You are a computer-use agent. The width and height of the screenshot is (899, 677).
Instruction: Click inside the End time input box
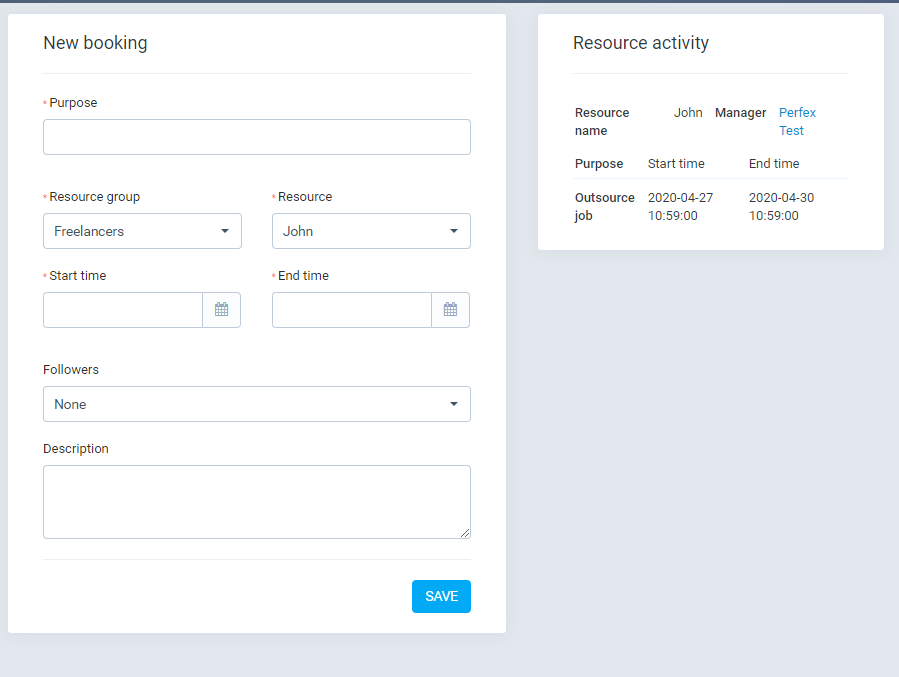[352, 310]
